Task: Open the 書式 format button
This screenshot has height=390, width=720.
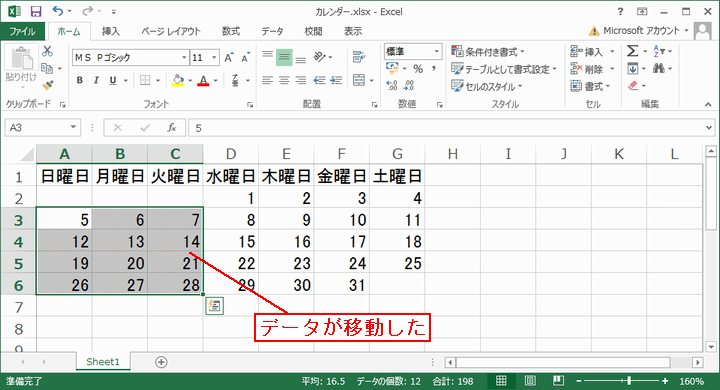Action: [x=591, y=86]
